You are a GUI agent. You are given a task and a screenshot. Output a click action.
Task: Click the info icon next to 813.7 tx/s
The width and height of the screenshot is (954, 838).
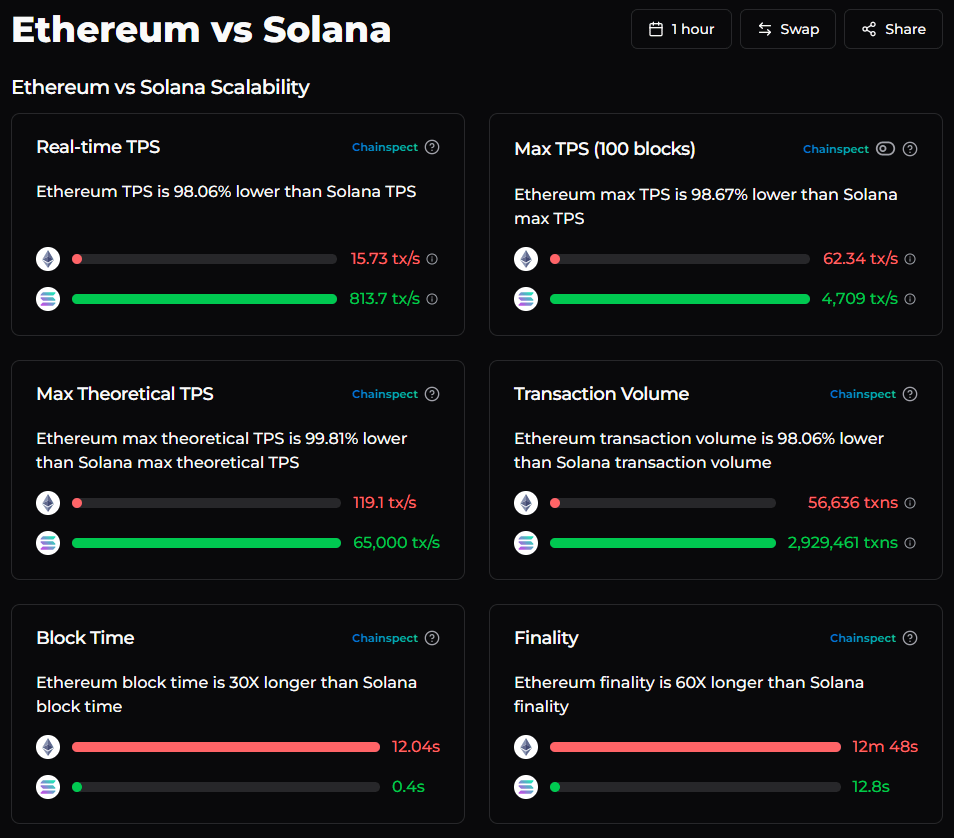pyautogui.click(x=431, y=298)
